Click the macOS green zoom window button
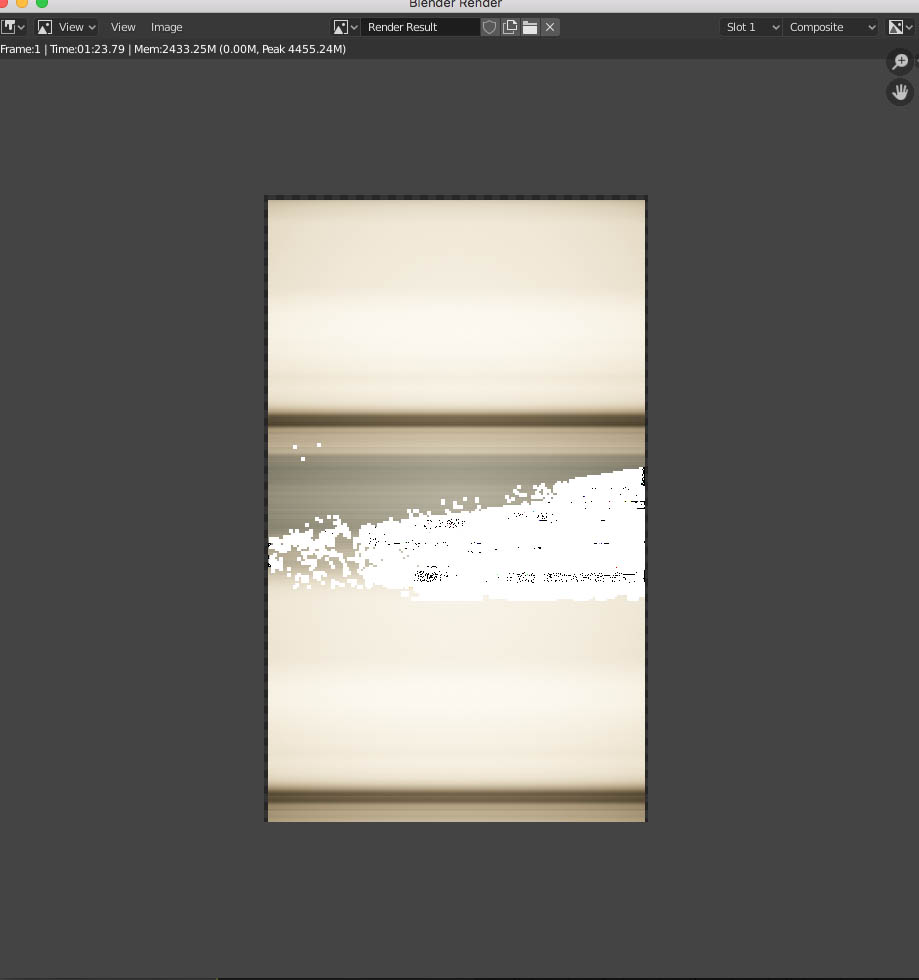Screen dimensions: 919x980 click(42, 3)
